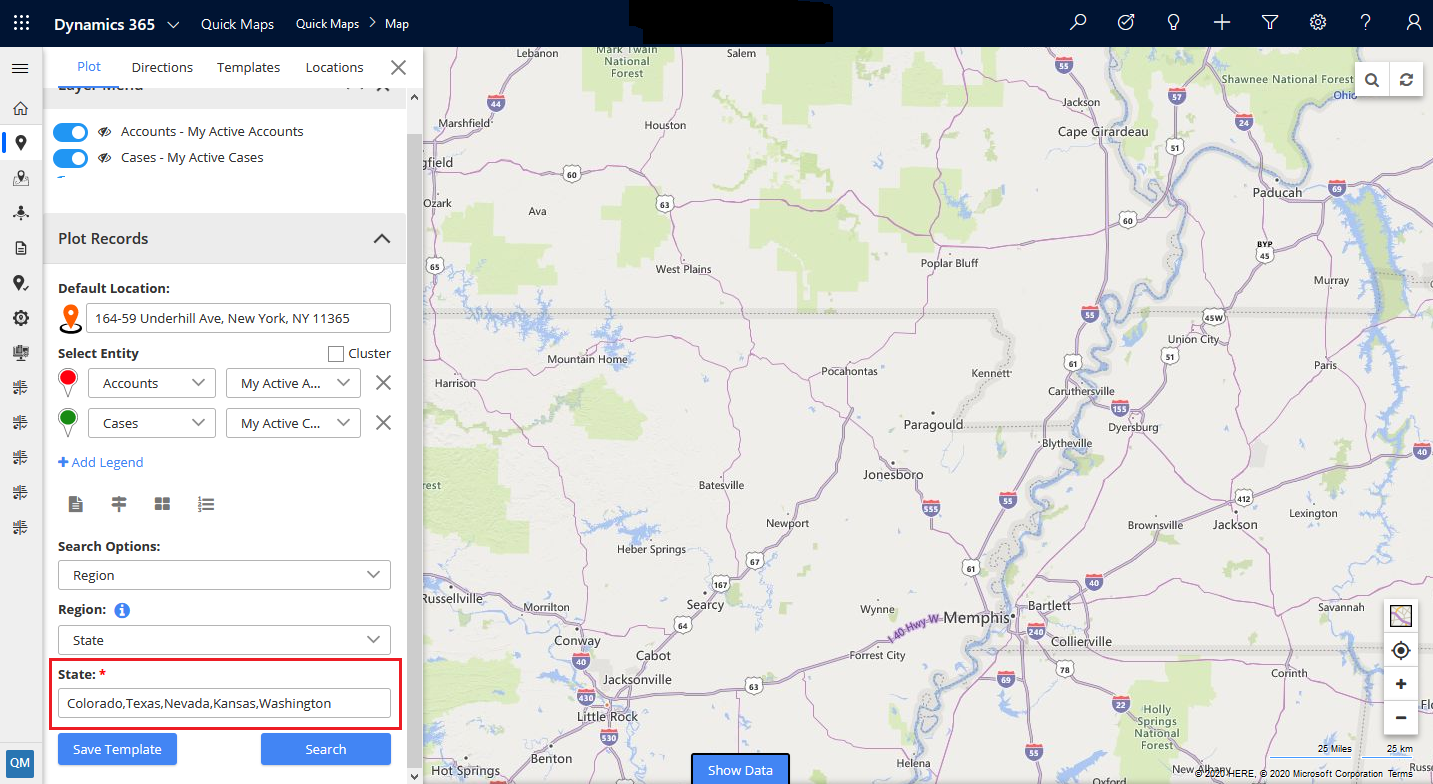Zoom in on the map
The height and width of the screenshot is (784, 1433).
1400,685
